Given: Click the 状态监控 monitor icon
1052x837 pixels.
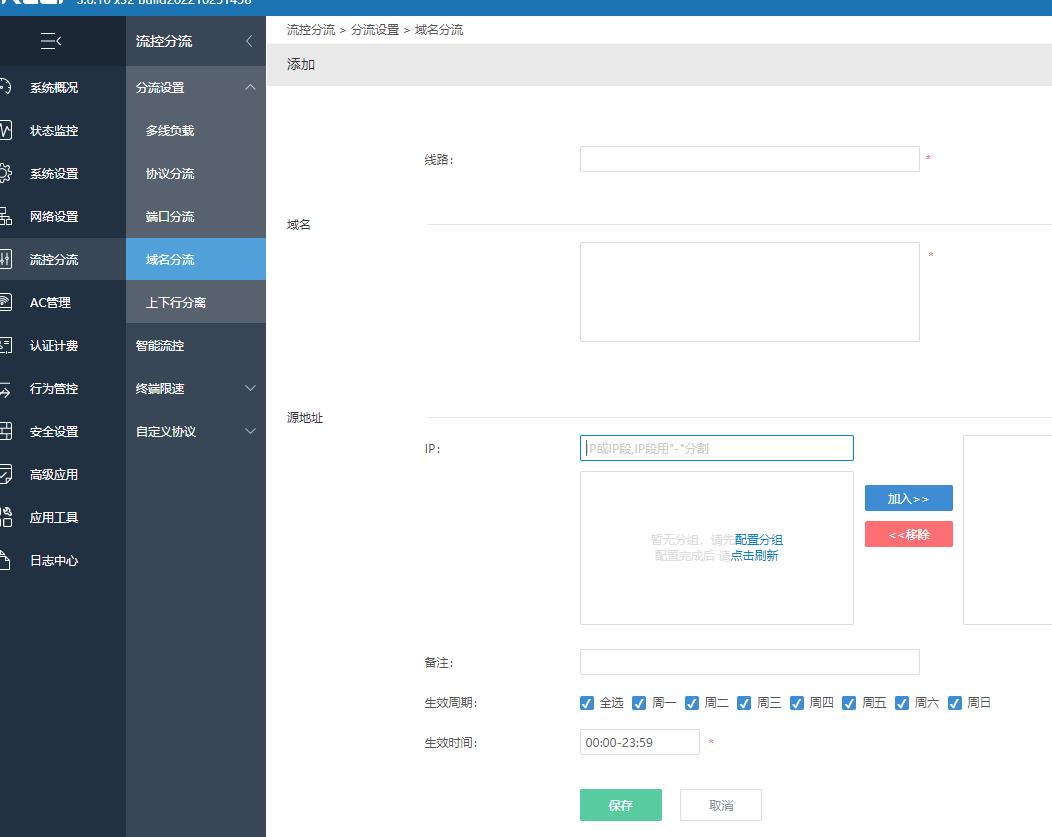Looking at the screenshot, I should point(5,130).
